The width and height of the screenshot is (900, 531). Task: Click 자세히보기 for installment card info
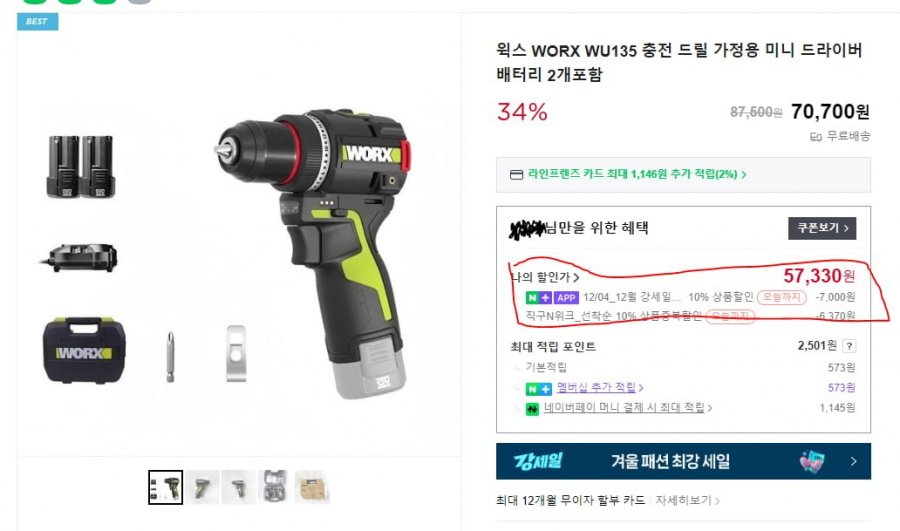coord(687,501)
